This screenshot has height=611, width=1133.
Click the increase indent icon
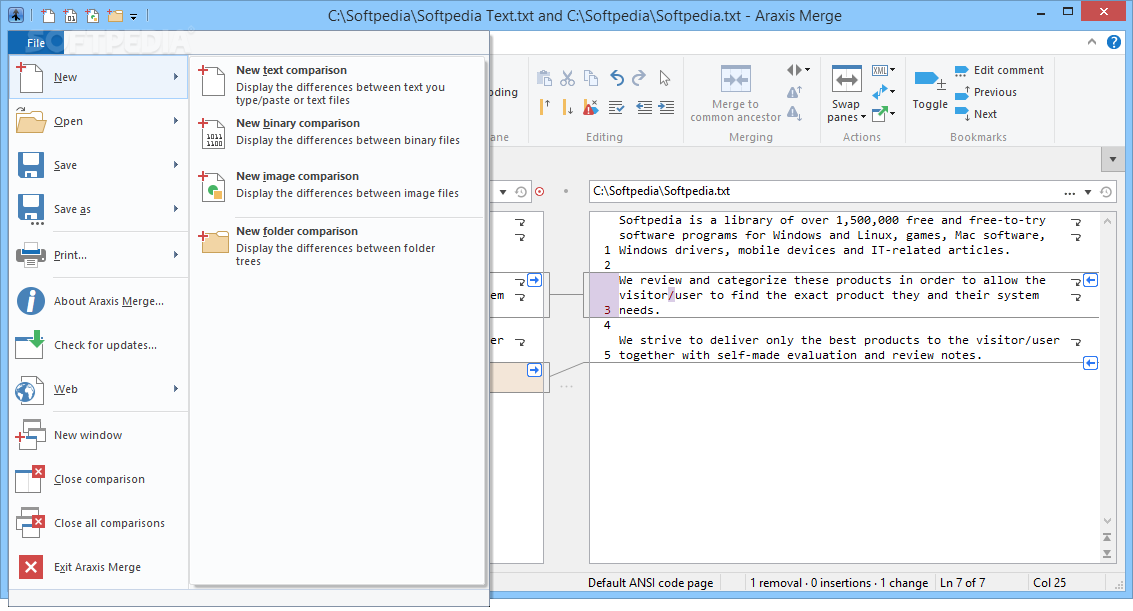(x=666, y=108)
